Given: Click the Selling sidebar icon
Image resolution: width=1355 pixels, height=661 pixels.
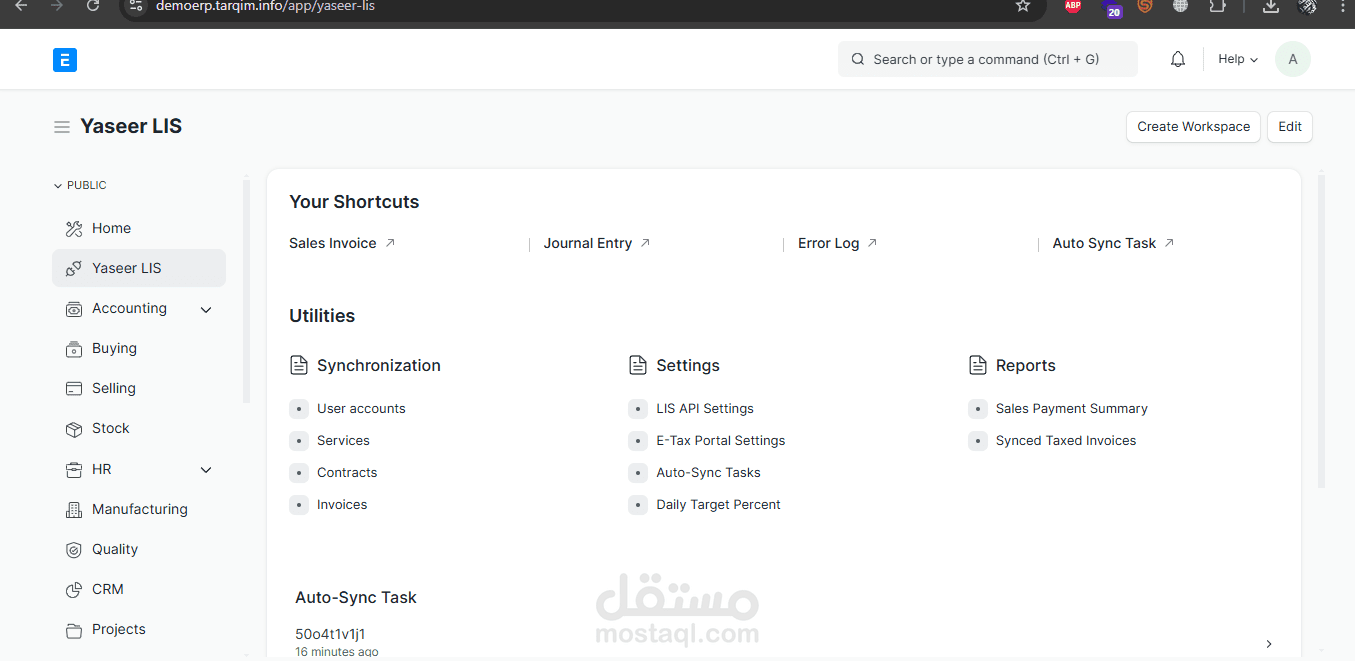Looking at the screenshot, I should [74, 389].
